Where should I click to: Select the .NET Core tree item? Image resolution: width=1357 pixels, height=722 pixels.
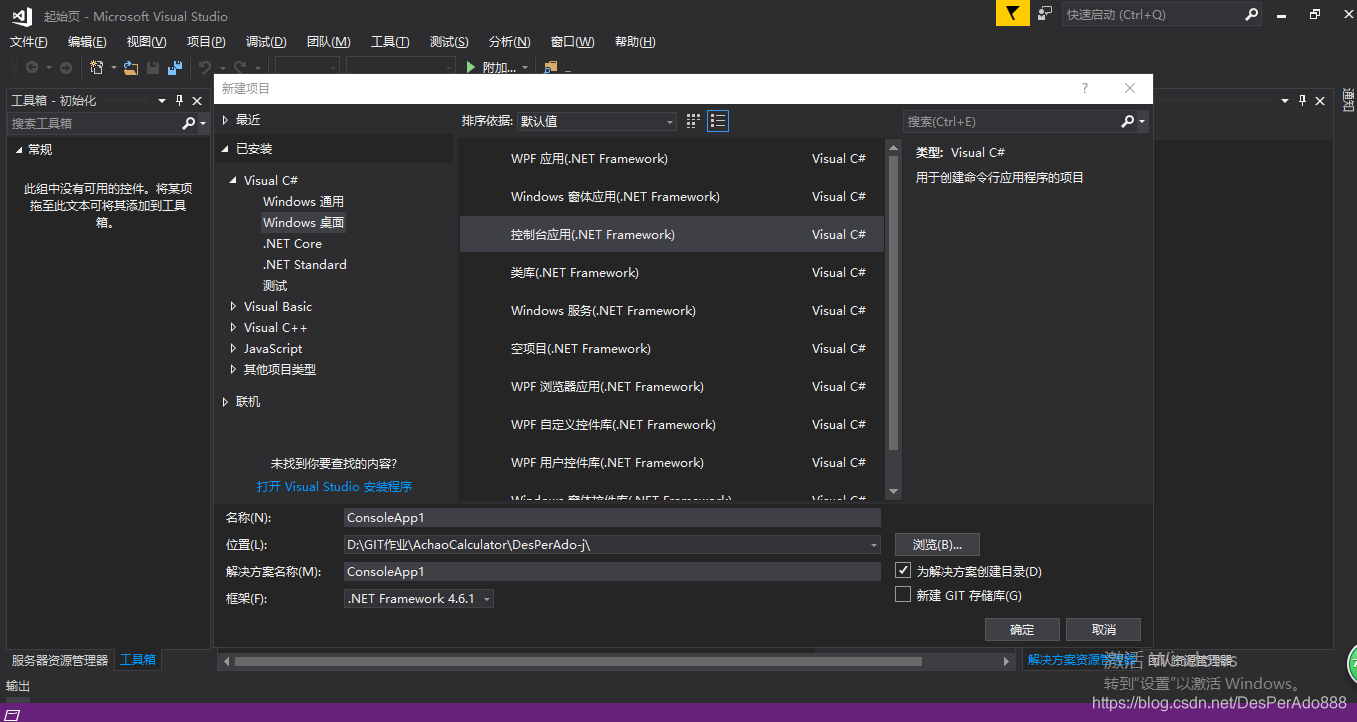coord(292,244)
